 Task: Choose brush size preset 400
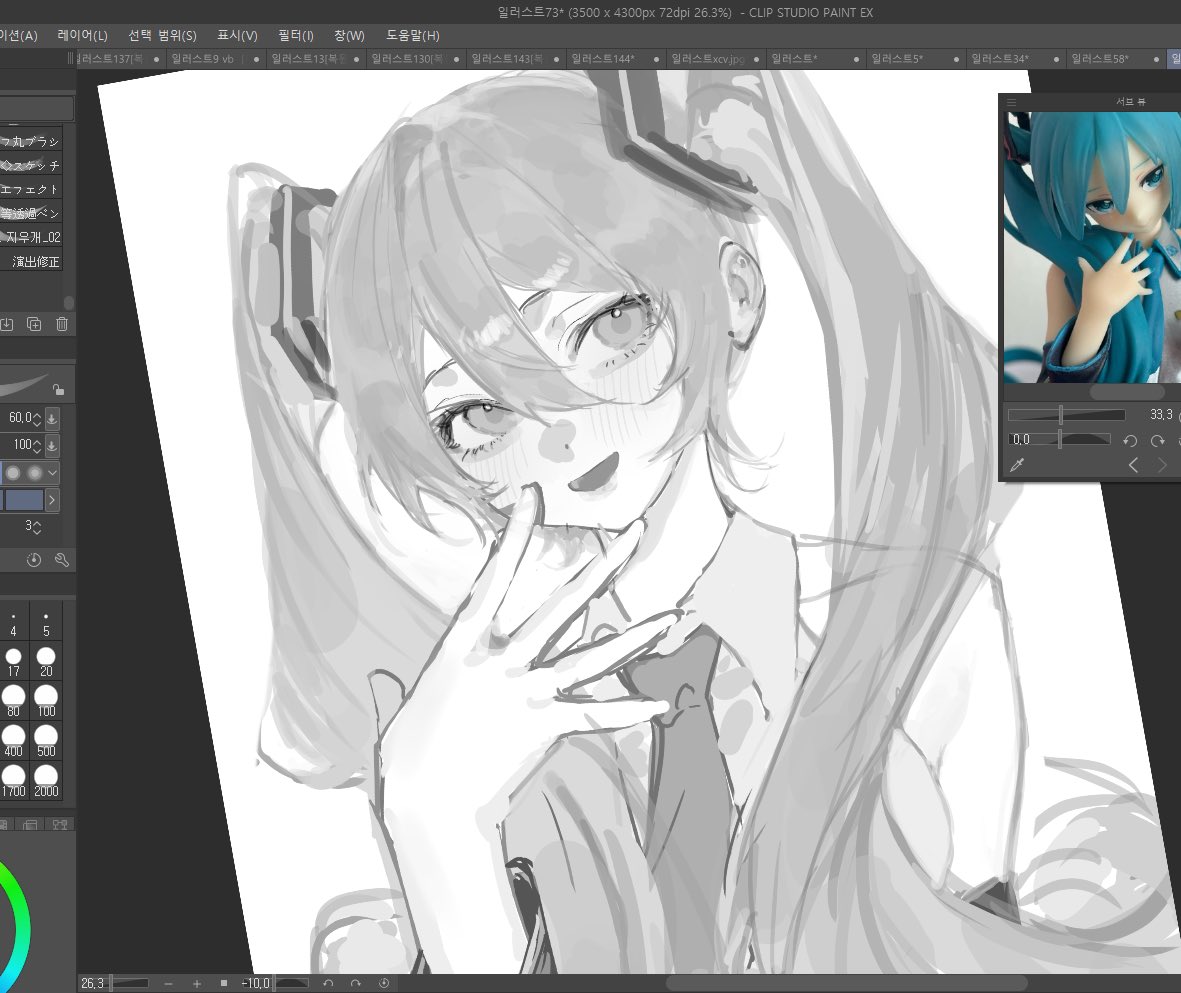(14, 741)
